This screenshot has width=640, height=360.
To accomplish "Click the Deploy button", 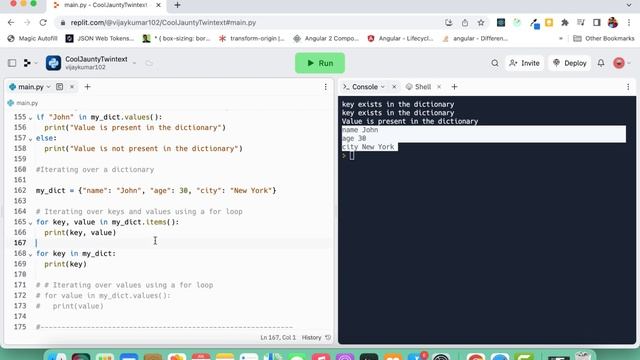I will click(570, 63).
